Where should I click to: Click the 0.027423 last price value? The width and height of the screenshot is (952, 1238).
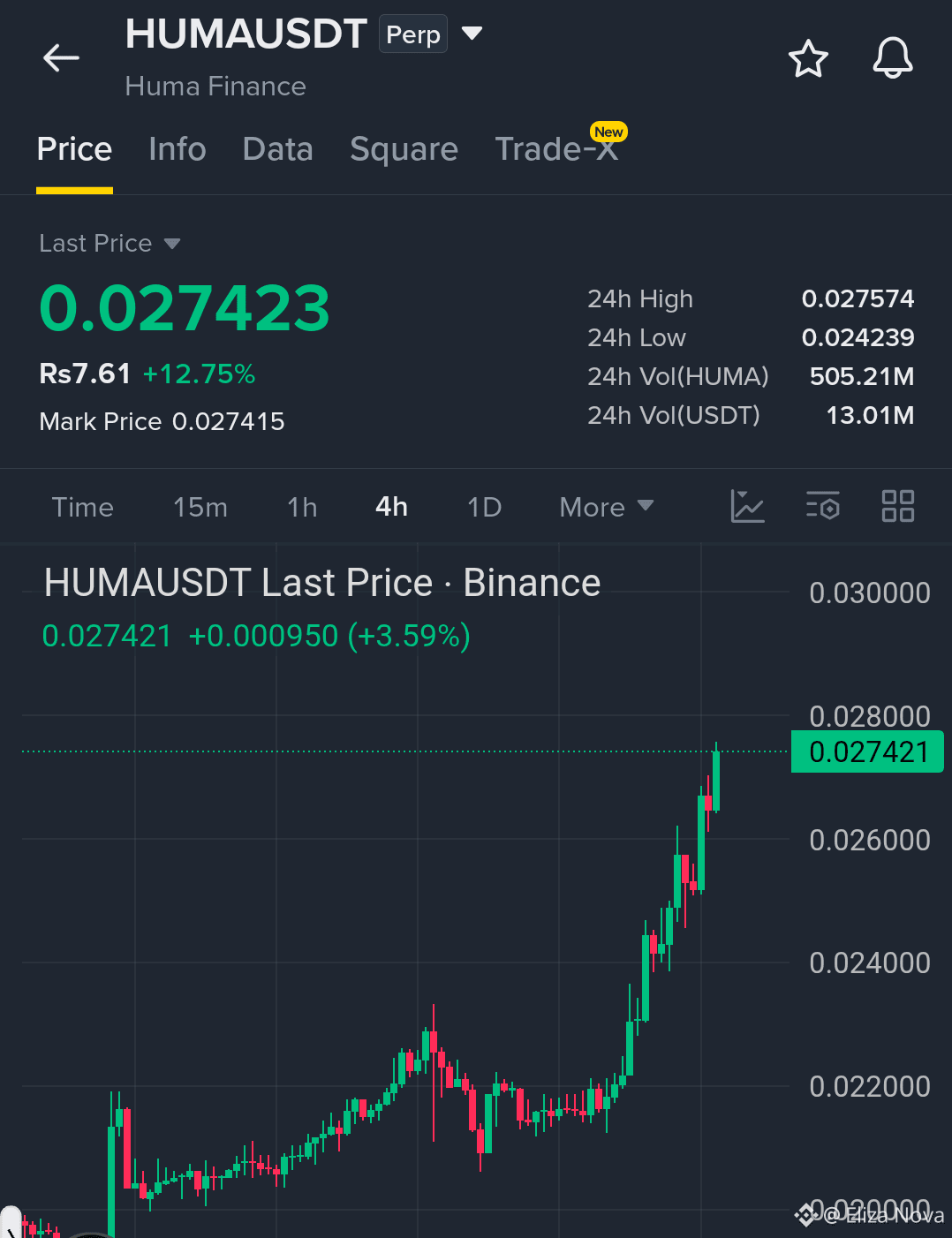pyautogui.click(x=185, y=308)
